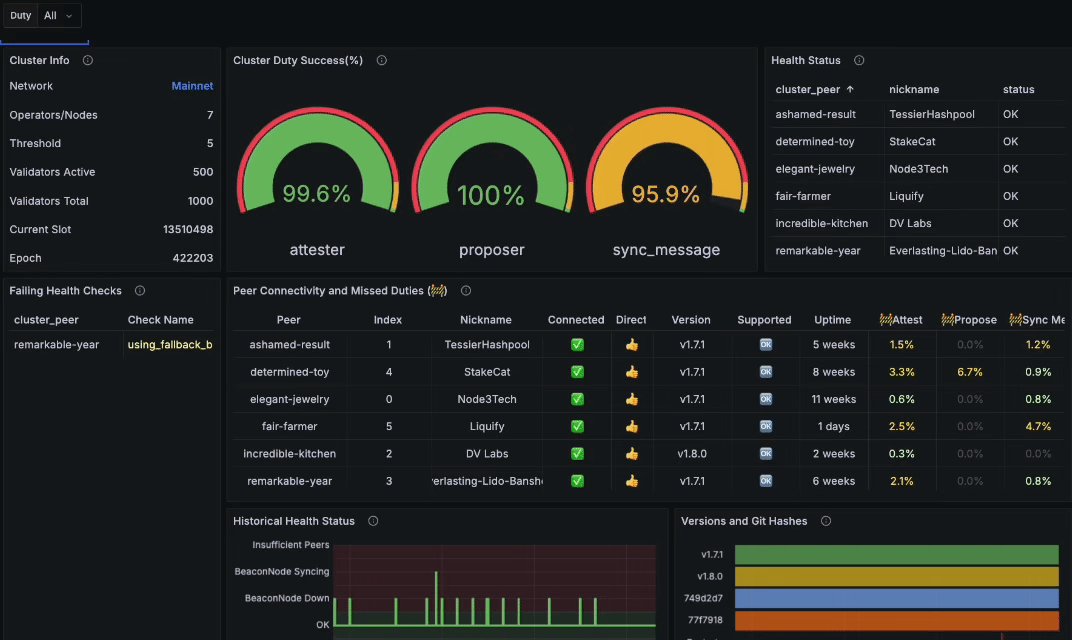Click DV Labs nickname in peer table
This screenshot has height=640, width=1072.
click(x=487, y=454)
